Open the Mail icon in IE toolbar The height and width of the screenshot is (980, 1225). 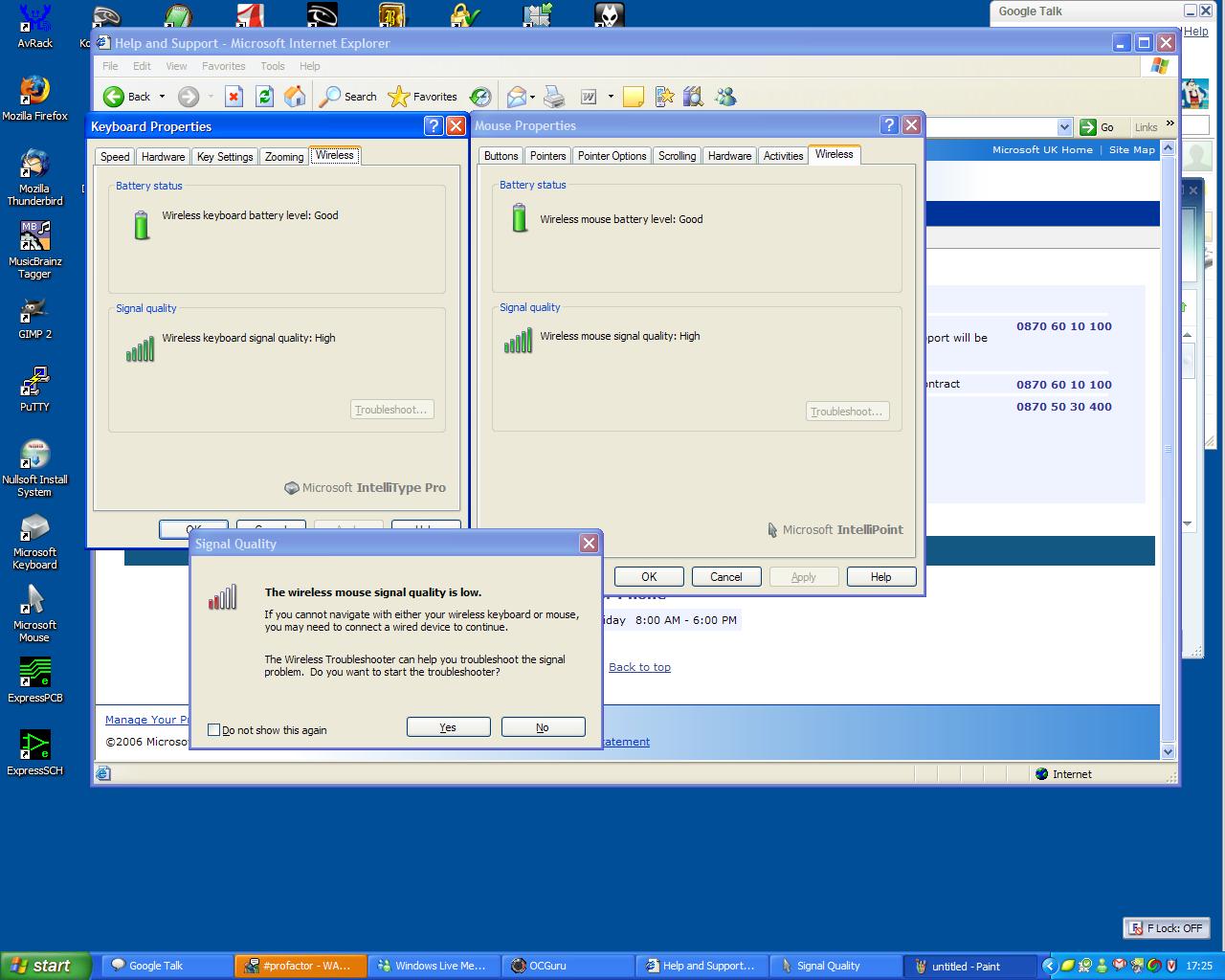click(x=517, y=97)
